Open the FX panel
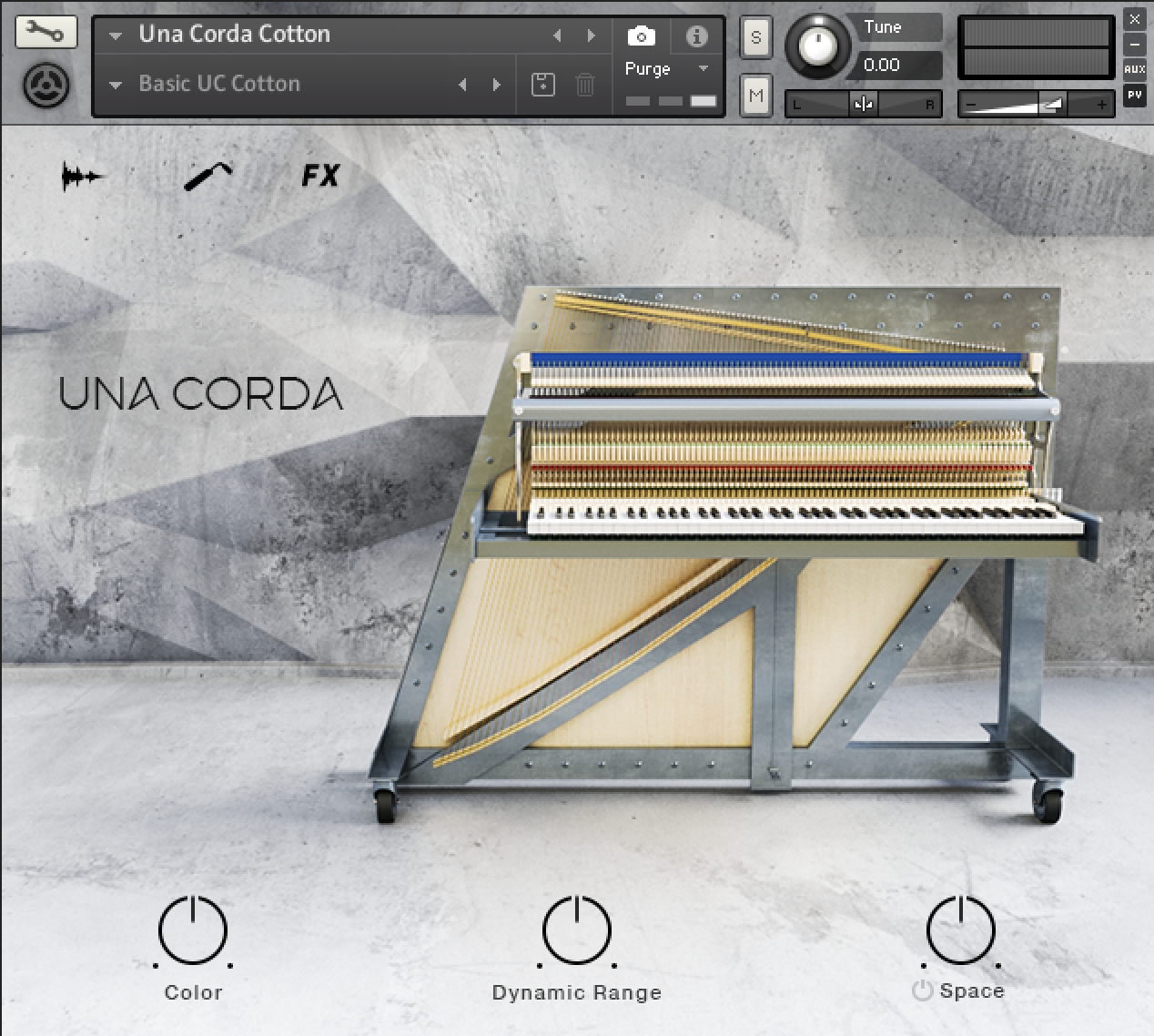This screenshot has width=1154, height=1036. (320, 175)
